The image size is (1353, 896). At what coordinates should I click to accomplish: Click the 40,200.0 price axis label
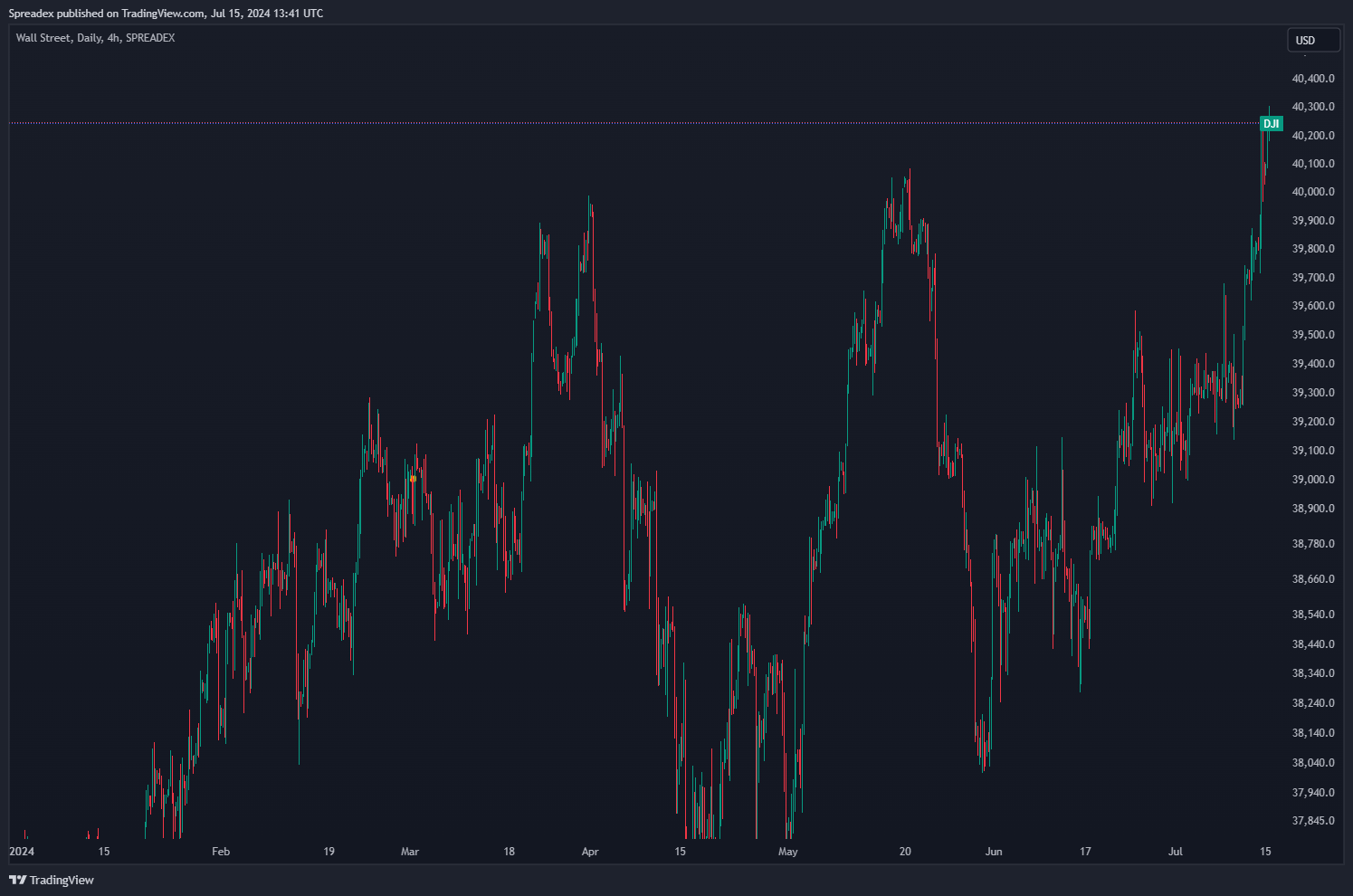coord(1313,136)
